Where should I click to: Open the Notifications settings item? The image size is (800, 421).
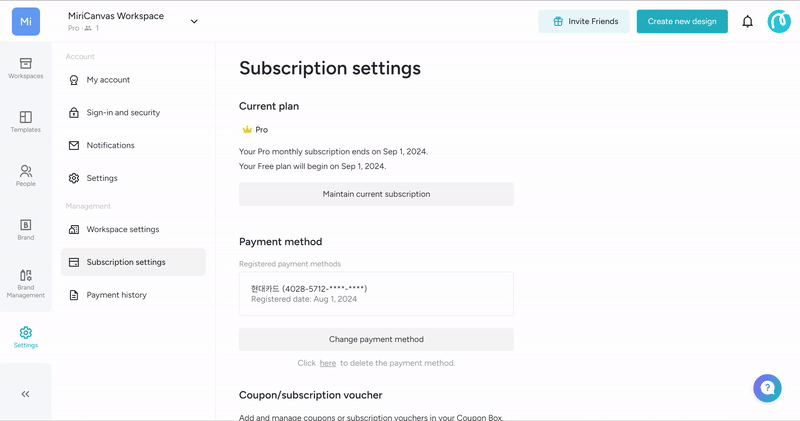110,145
